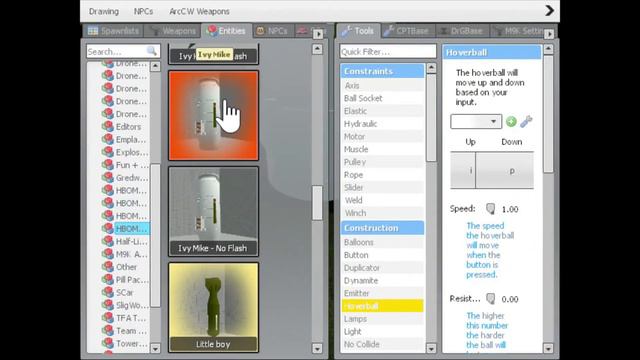Choose the Lamps tool
640x360 pixels.
382,319
